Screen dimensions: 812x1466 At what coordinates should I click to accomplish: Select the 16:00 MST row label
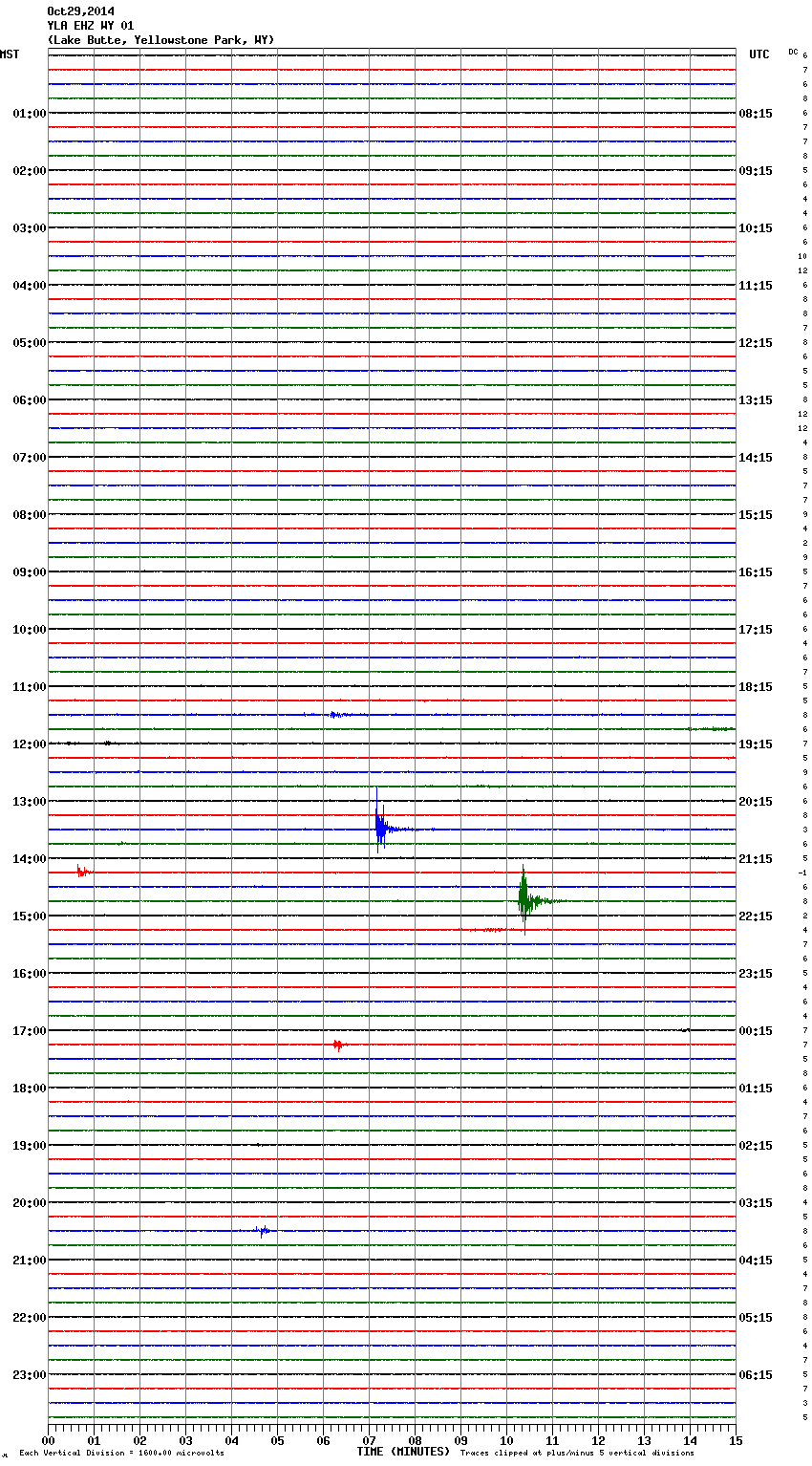[x=29, y=974]
